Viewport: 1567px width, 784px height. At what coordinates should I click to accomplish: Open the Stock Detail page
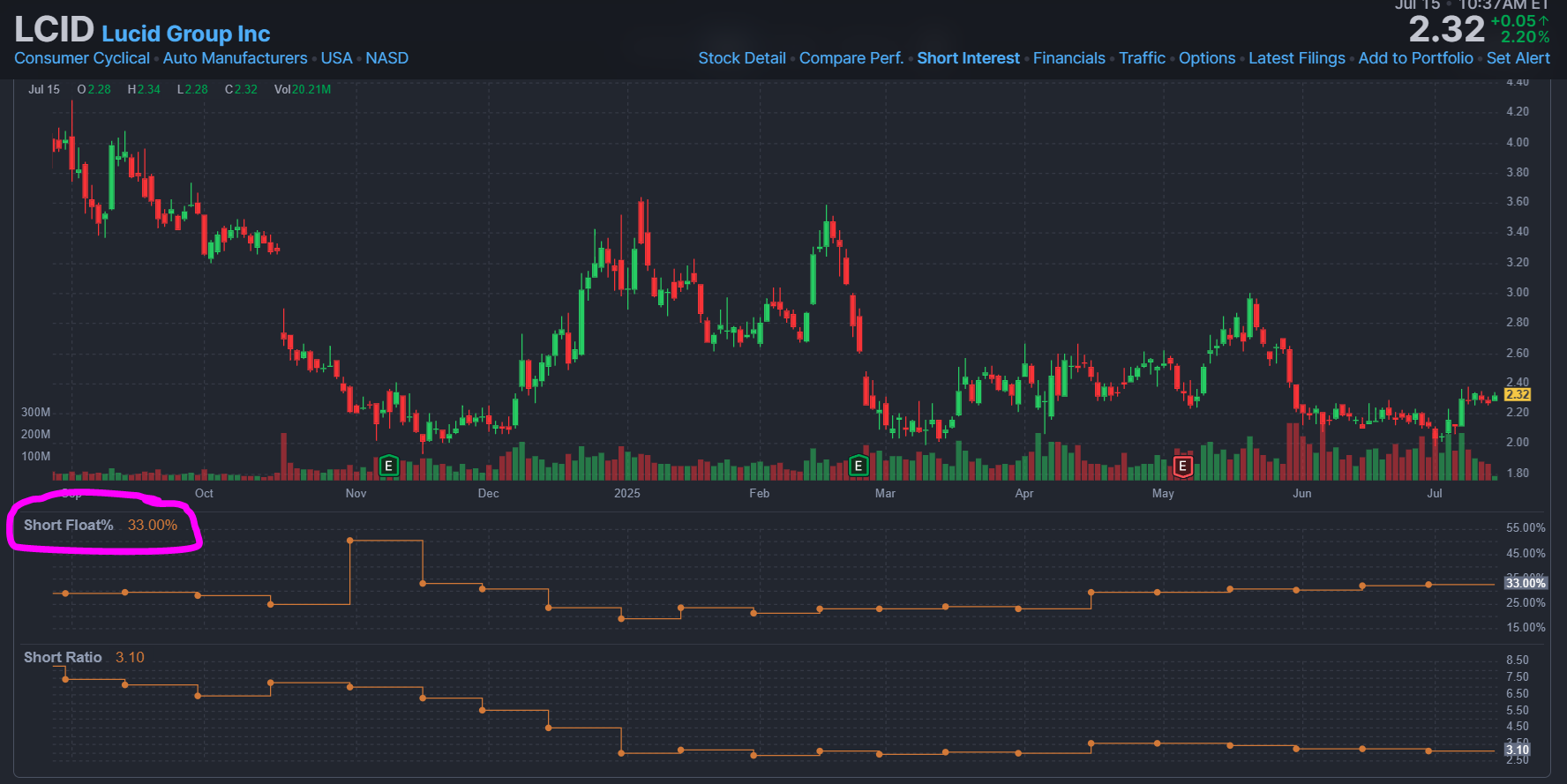tap(741, 58)
